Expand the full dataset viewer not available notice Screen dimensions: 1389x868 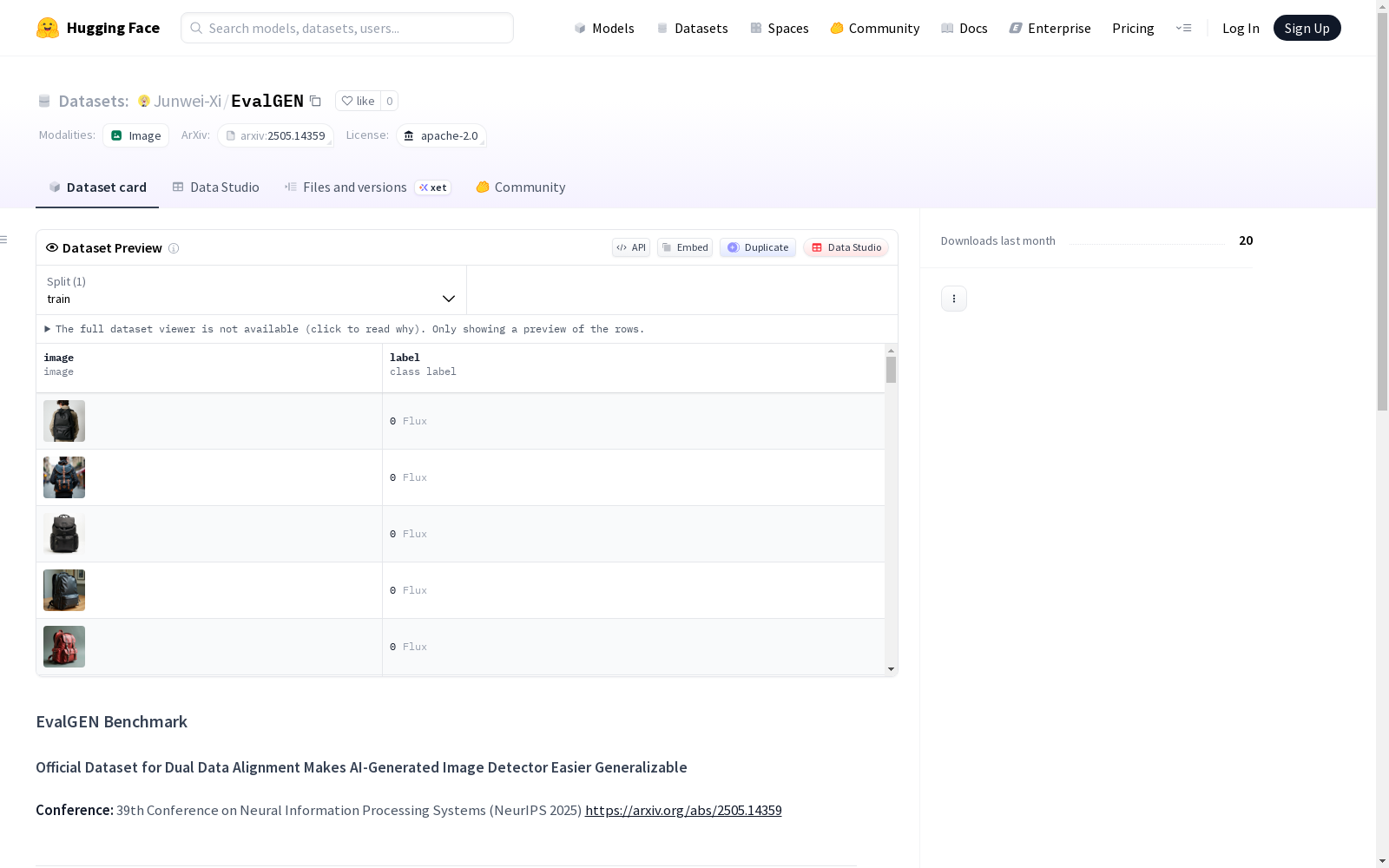point(345,329)
